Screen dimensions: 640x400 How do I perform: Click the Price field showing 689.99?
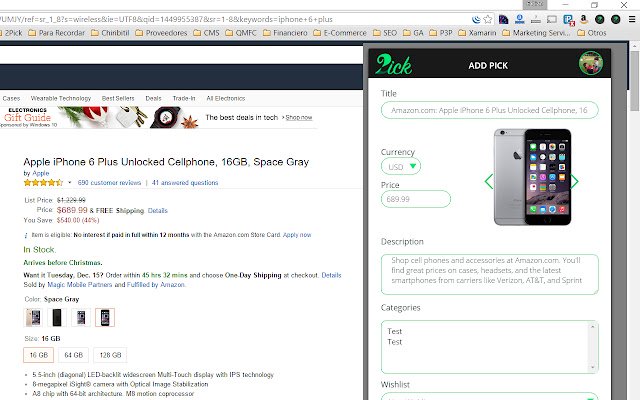416,199
